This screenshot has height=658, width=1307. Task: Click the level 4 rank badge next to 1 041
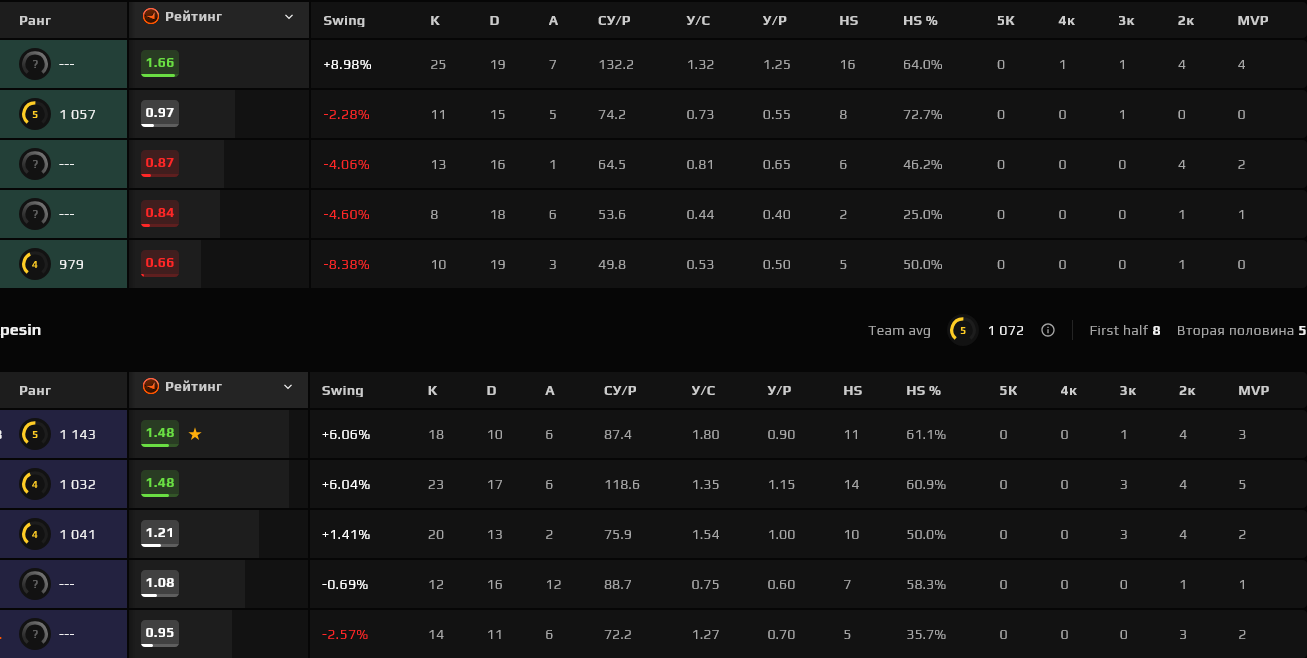(35, 534)
